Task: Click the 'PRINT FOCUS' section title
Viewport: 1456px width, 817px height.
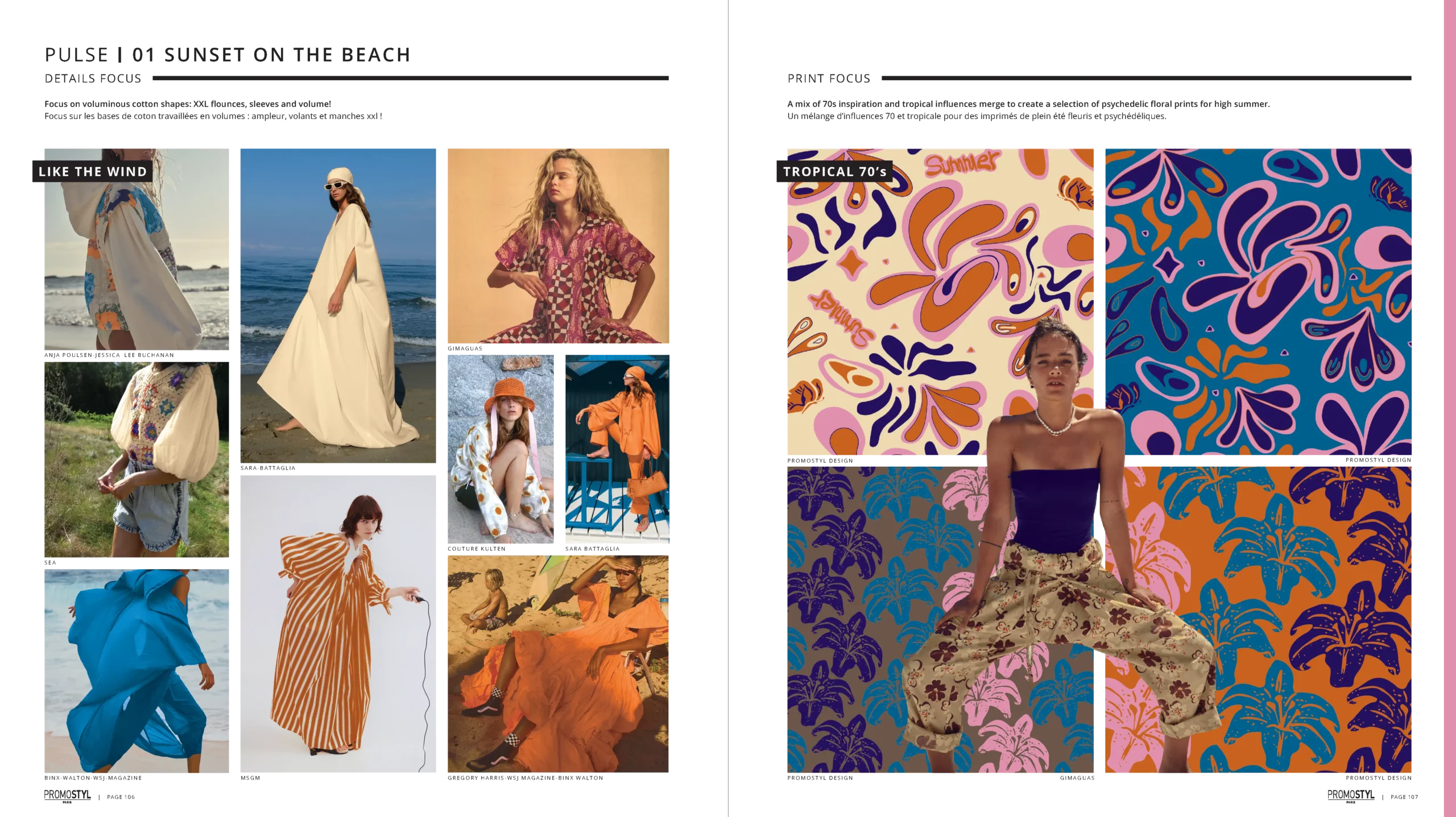Action: (829, 78)
